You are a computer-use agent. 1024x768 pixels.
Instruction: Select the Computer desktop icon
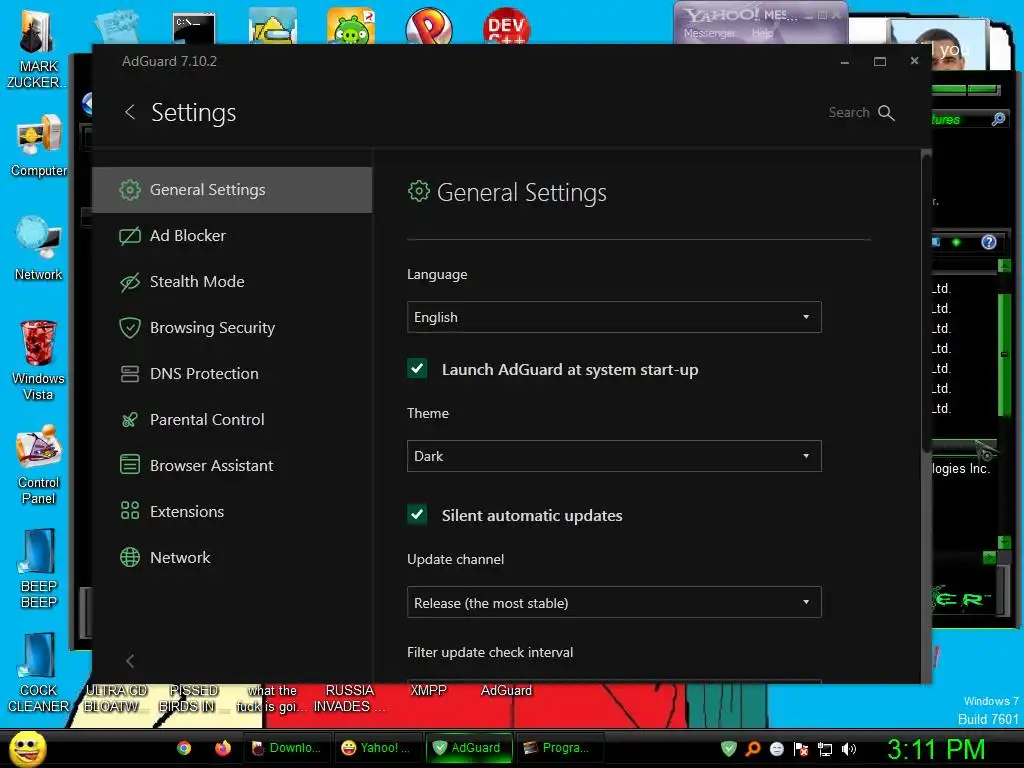pyautogui.click(x=39, y=146)
